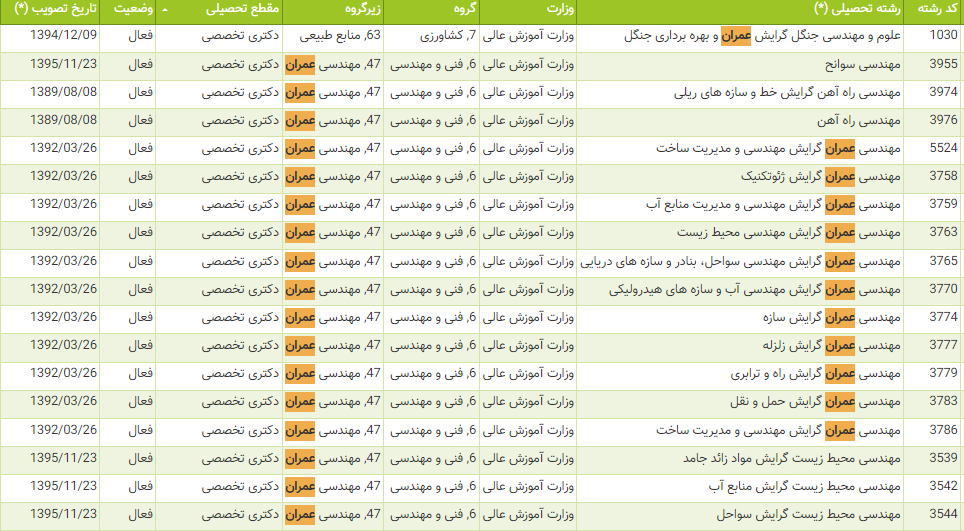Click the sort arrow in مقطع تحصیلی header
The height and width of the screenshot is (531, 964).
164,11
